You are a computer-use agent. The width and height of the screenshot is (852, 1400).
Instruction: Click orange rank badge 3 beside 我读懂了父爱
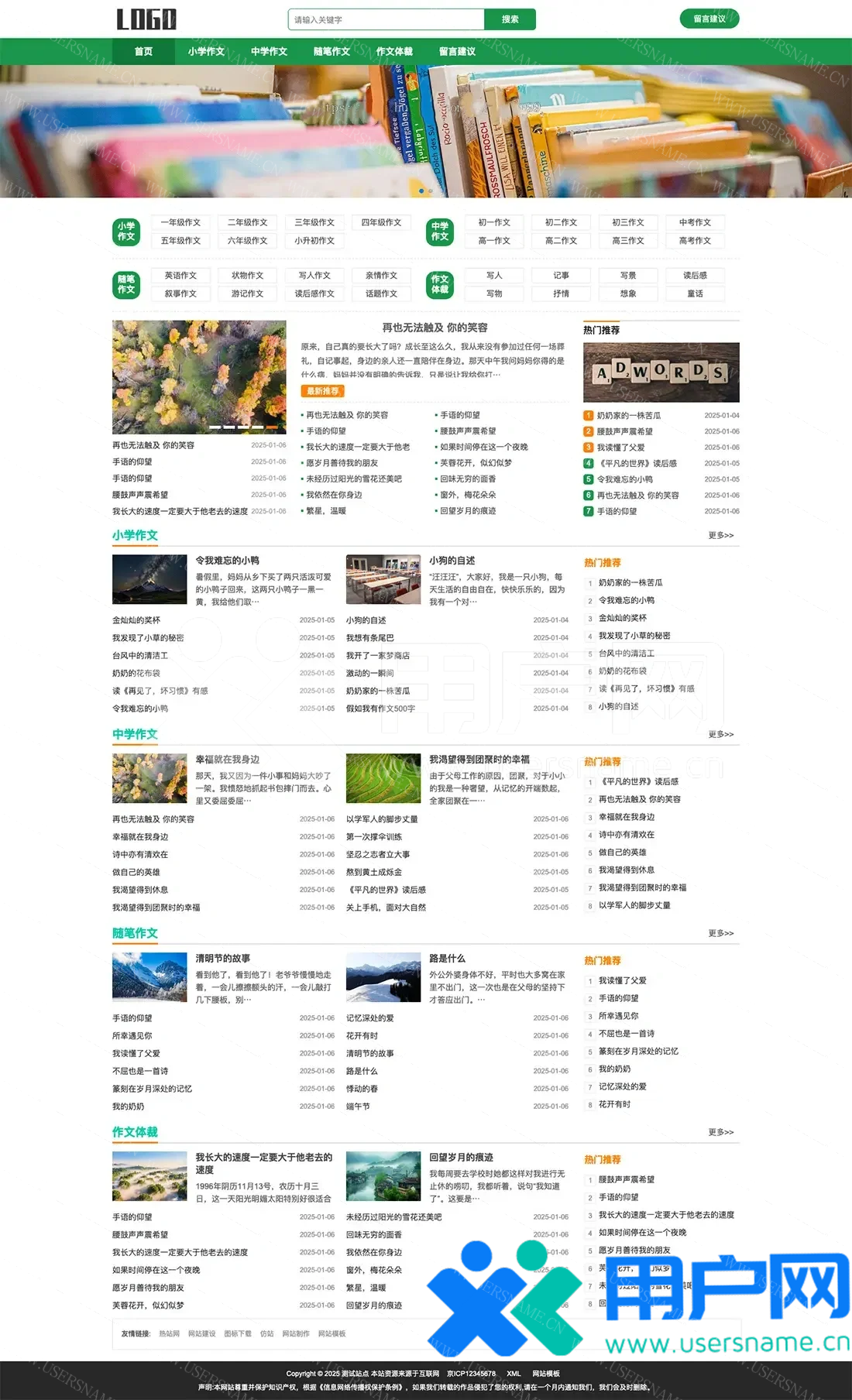(589, 448)
